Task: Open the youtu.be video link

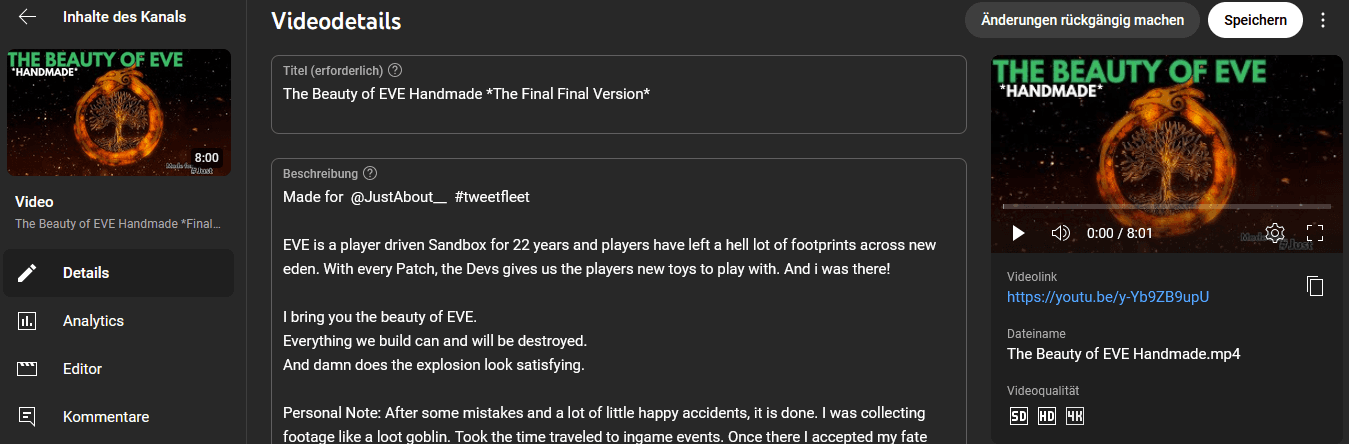Action: tap(1108, 297)
